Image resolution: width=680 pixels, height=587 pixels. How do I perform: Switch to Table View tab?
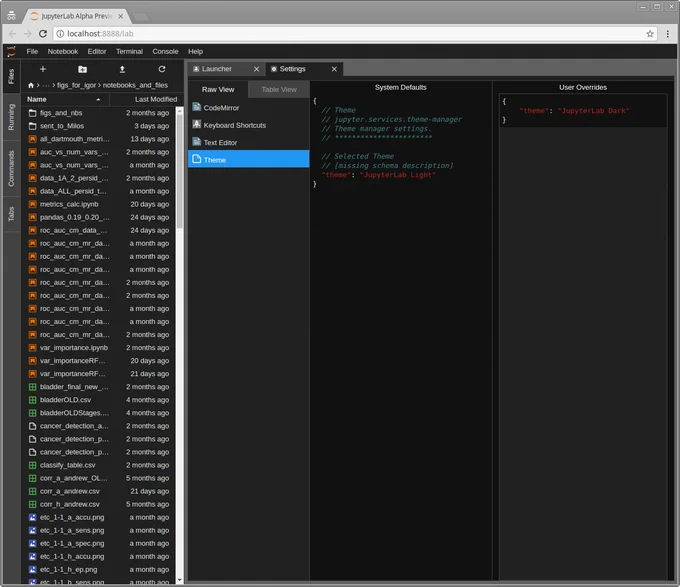[279, 89]
